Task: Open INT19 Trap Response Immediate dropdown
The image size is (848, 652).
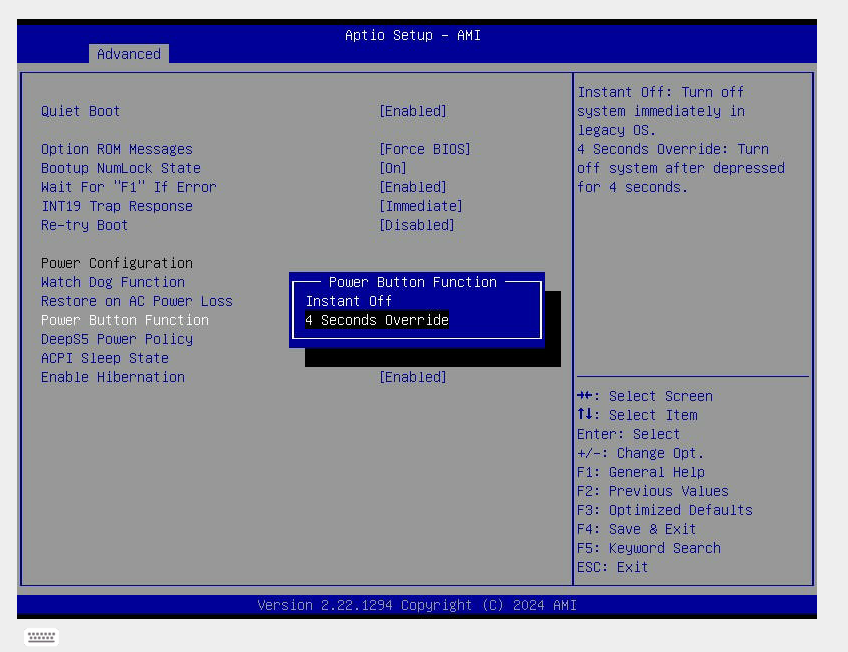Action: tap(420, 206)
